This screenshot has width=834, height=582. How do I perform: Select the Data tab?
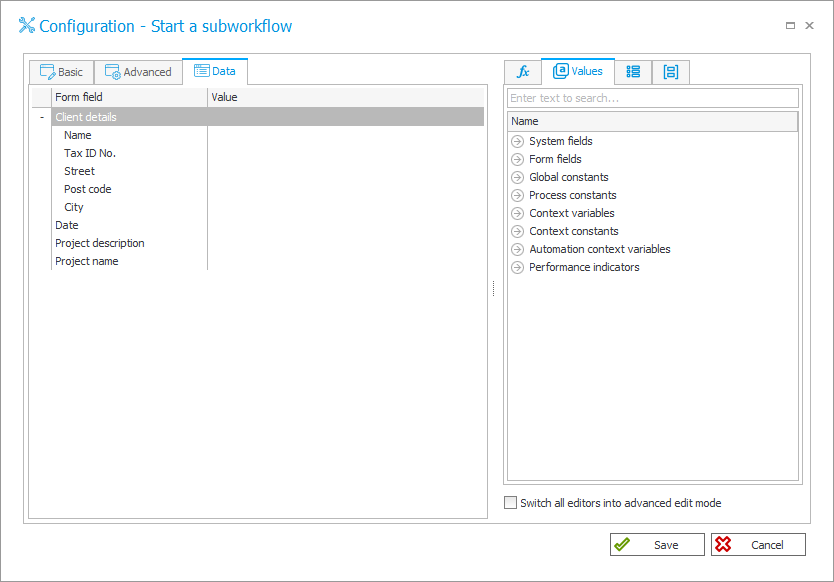coord(215,71)
